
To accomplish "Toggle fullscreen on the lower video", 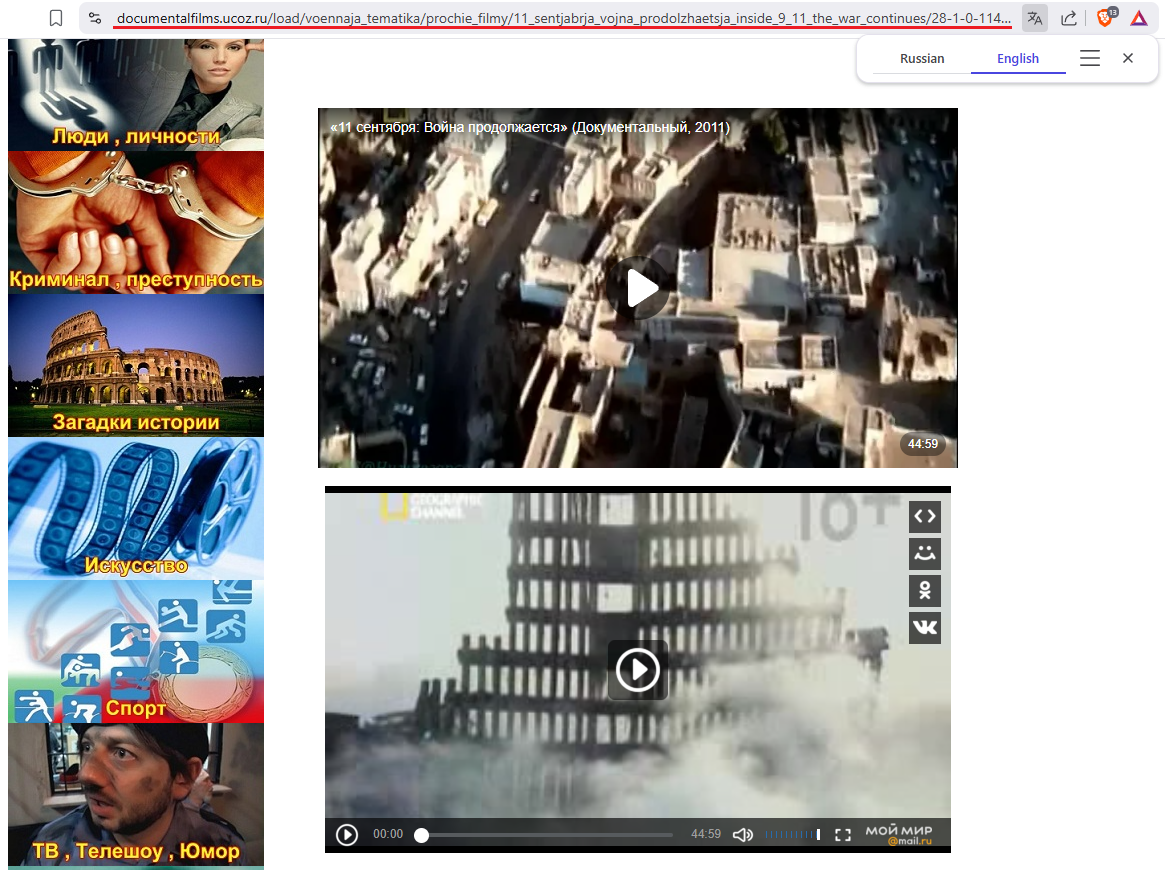I will point(843,835).
